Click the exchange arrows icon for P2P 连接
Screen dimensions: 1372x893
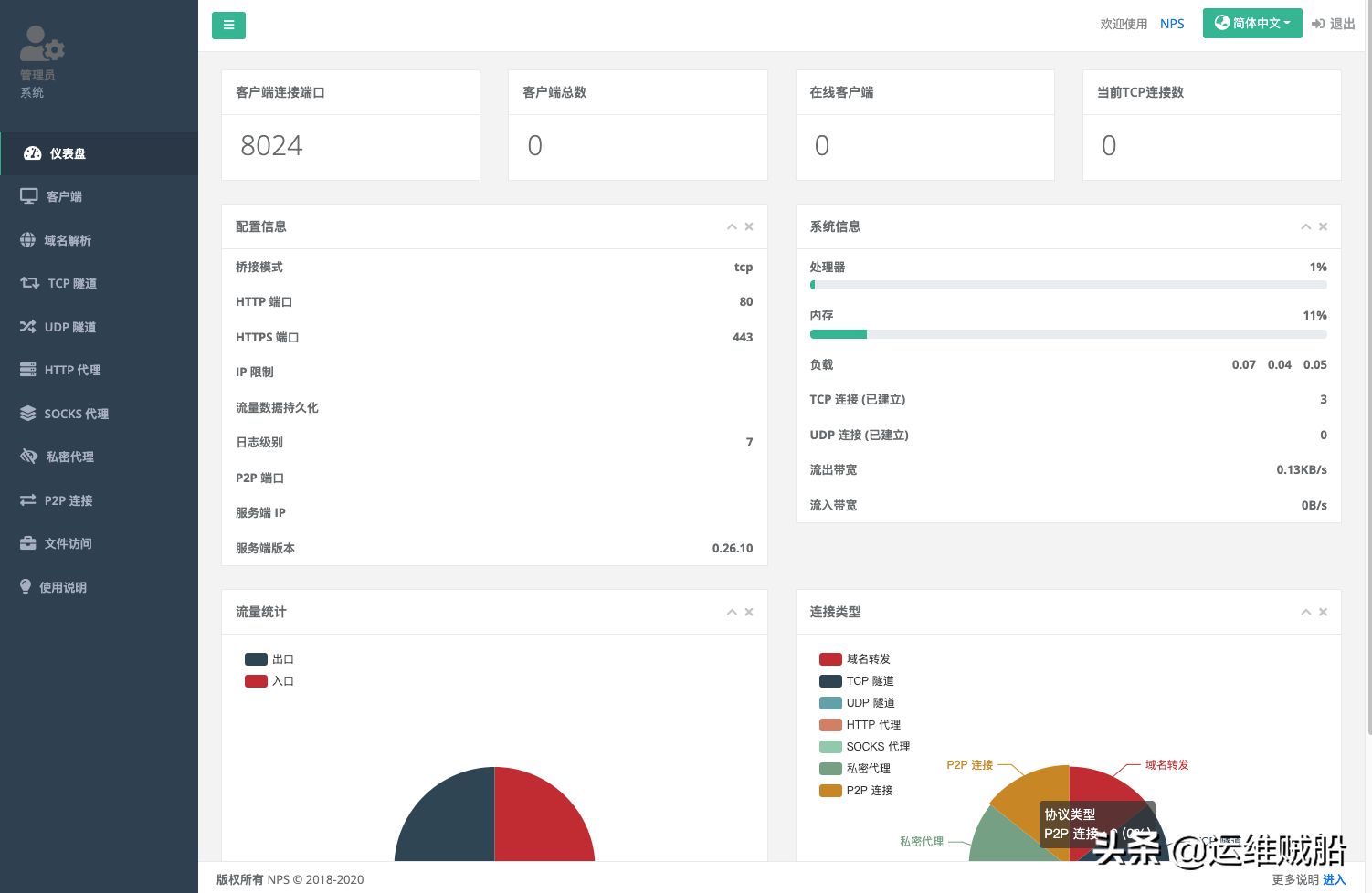(x=28, y=500)
